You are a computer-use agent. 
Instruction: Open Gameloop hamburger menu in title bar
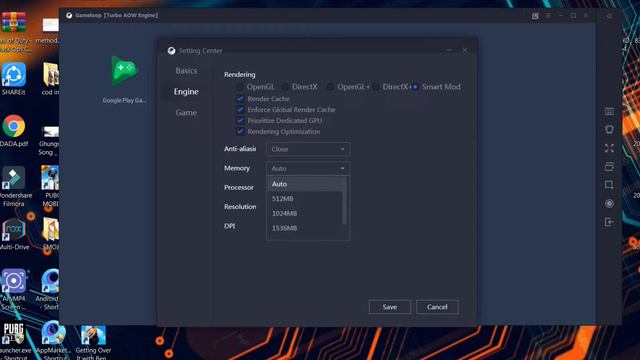(548, 16)
